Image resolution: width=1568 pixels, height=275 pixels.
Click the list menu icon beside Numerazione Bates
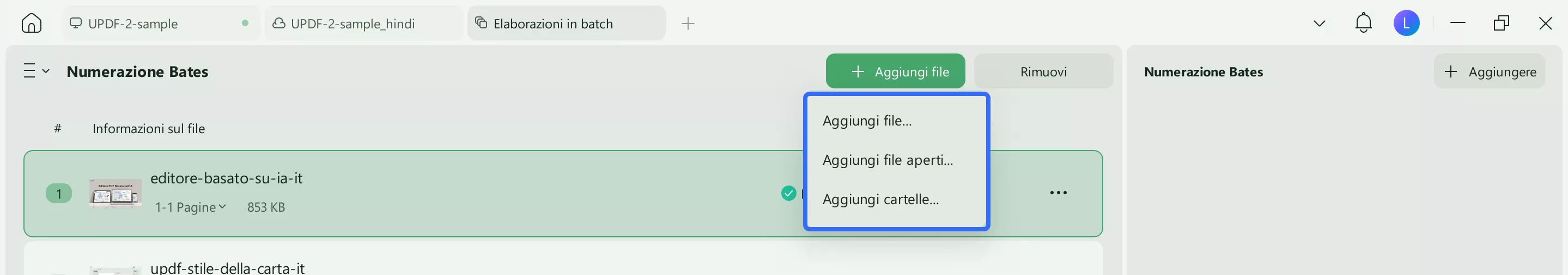coord(35,71)
